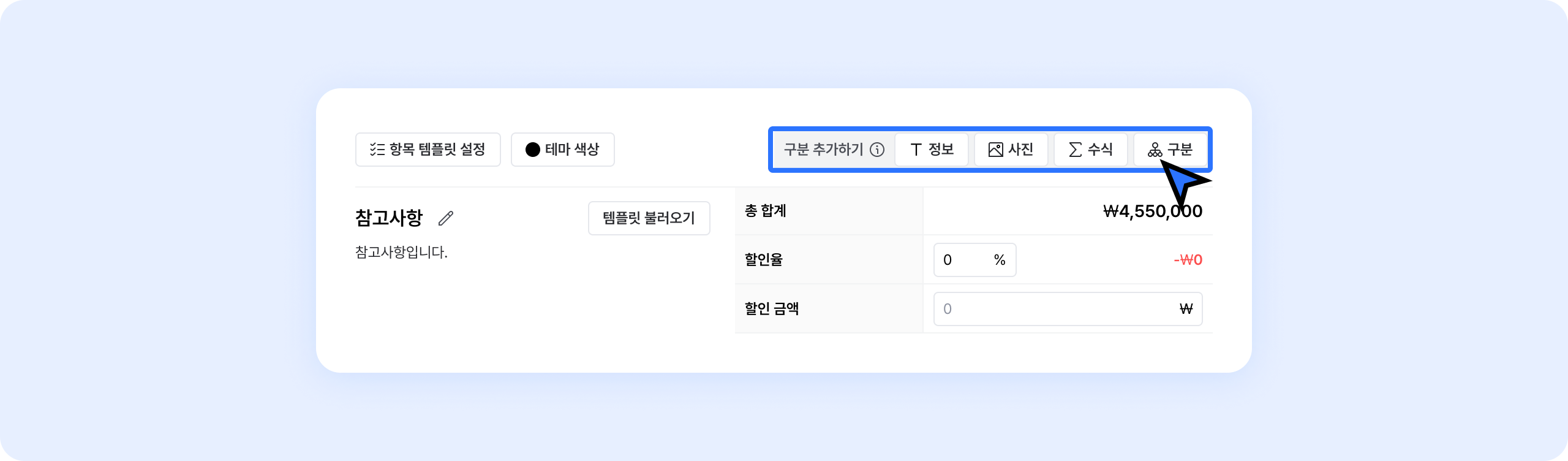Pick the black 테마 색상 circle swatch
Viewport: 1568px width, 461px height.
[533, 150]
